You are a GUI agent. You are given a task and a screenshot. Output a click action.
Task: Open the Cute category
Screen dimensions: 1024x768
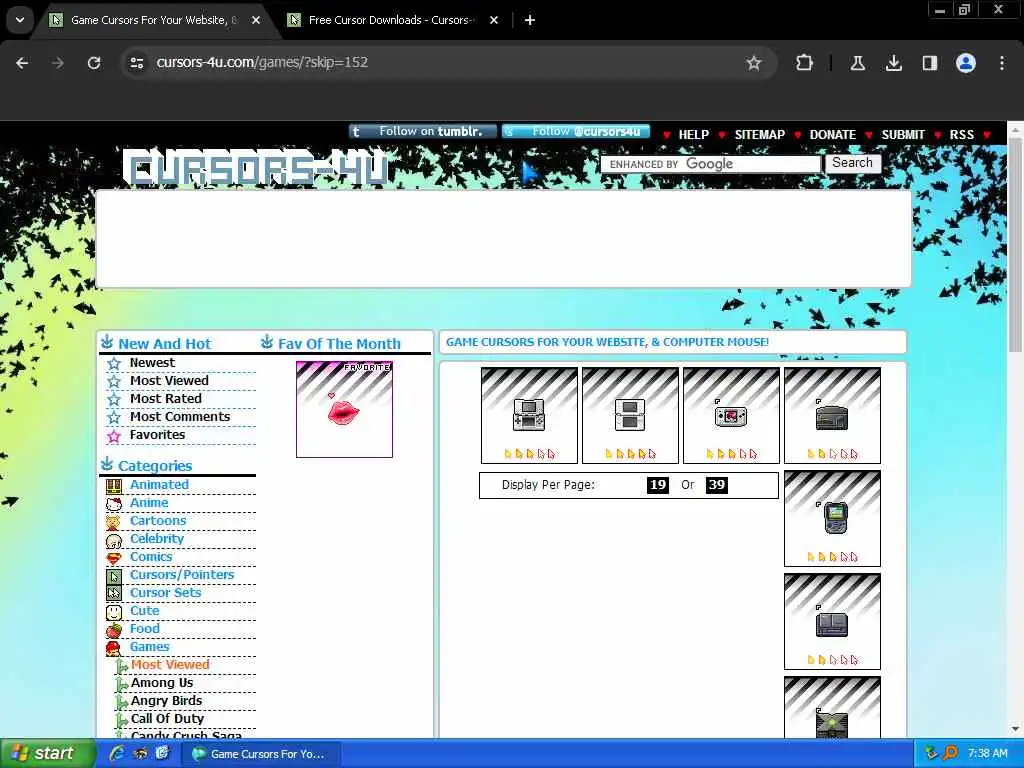tap(144, 611)
